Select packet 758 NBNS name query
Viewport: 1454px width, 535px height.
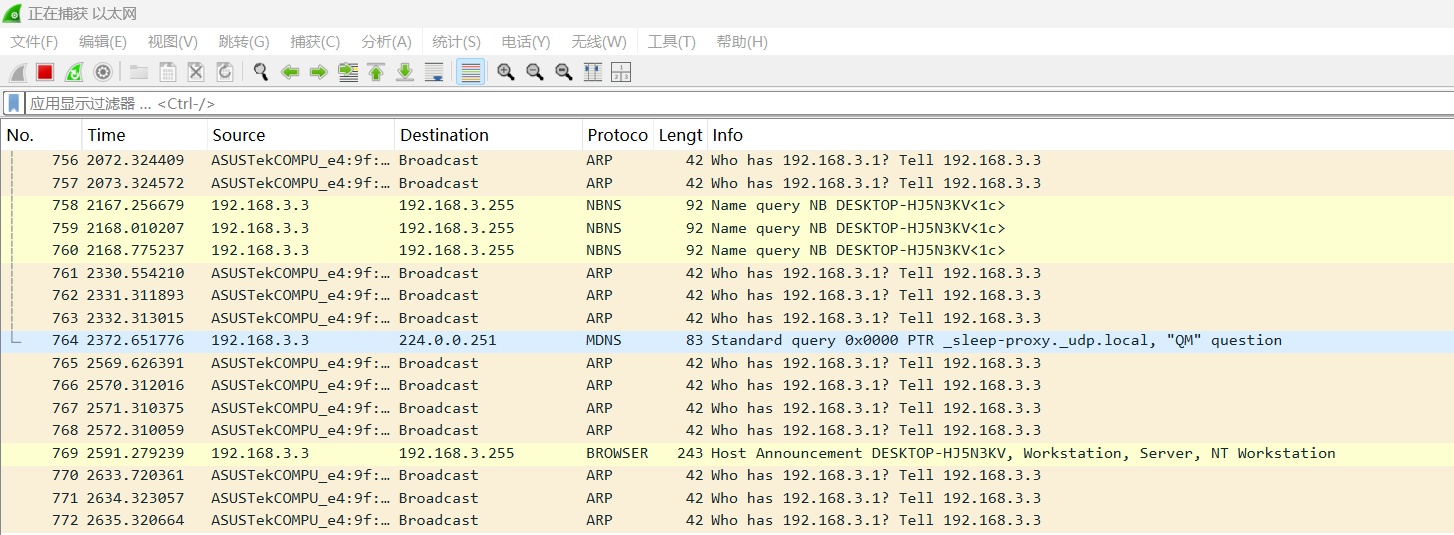[727, 205]
